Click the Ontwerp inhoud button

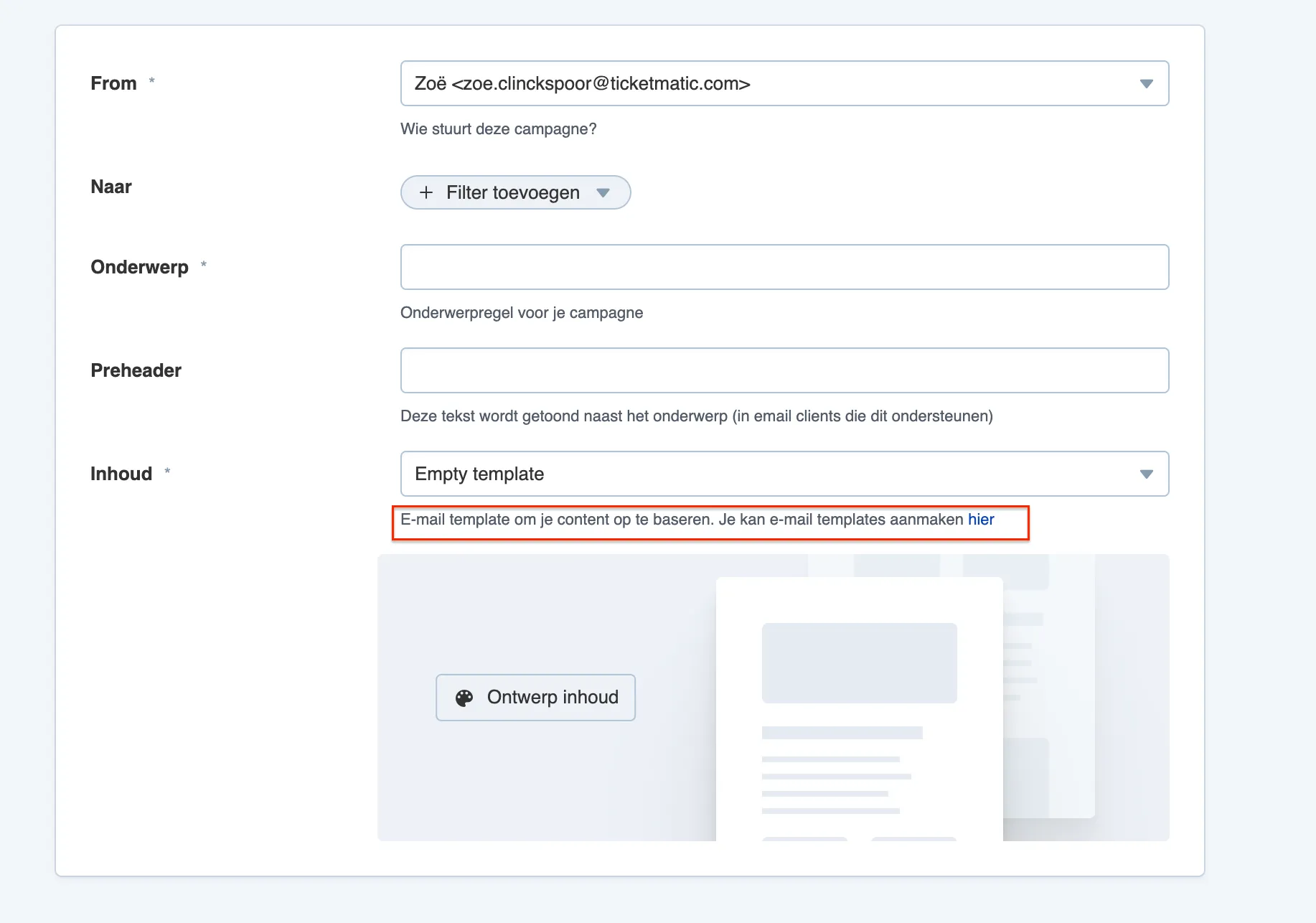[x=535, y=697]
